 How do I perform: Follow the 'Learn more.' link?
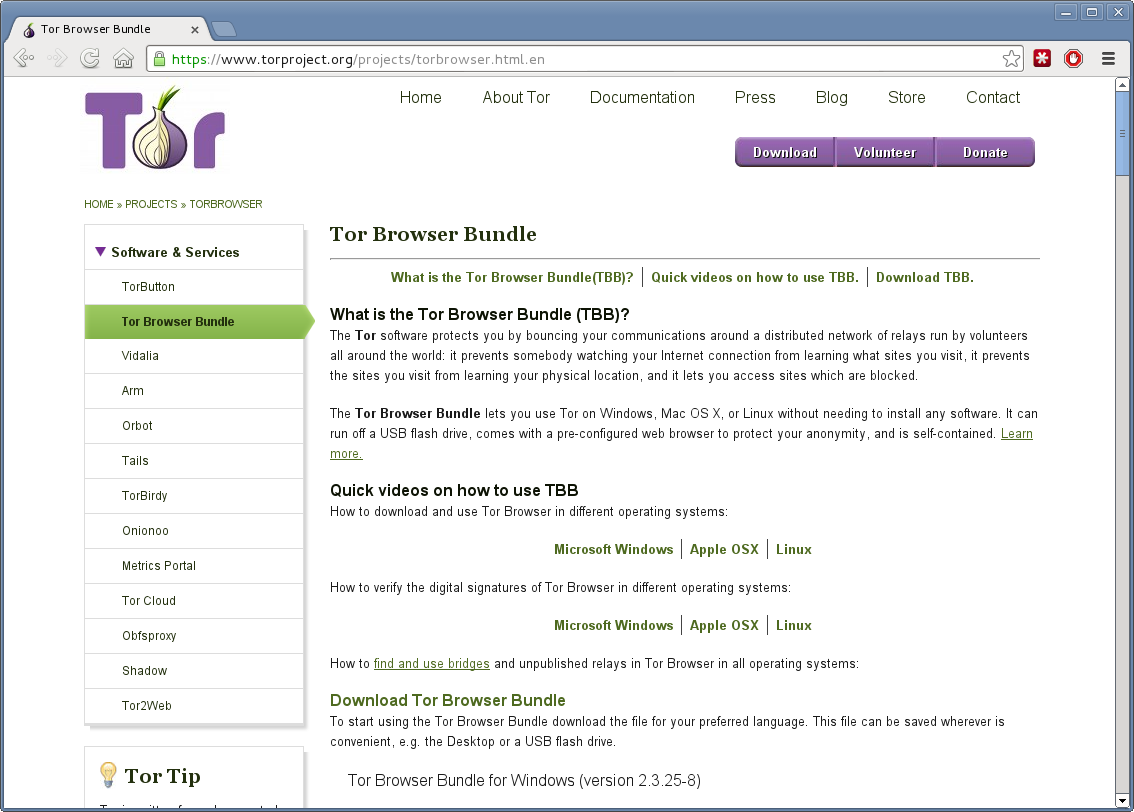click(1016, 434)
